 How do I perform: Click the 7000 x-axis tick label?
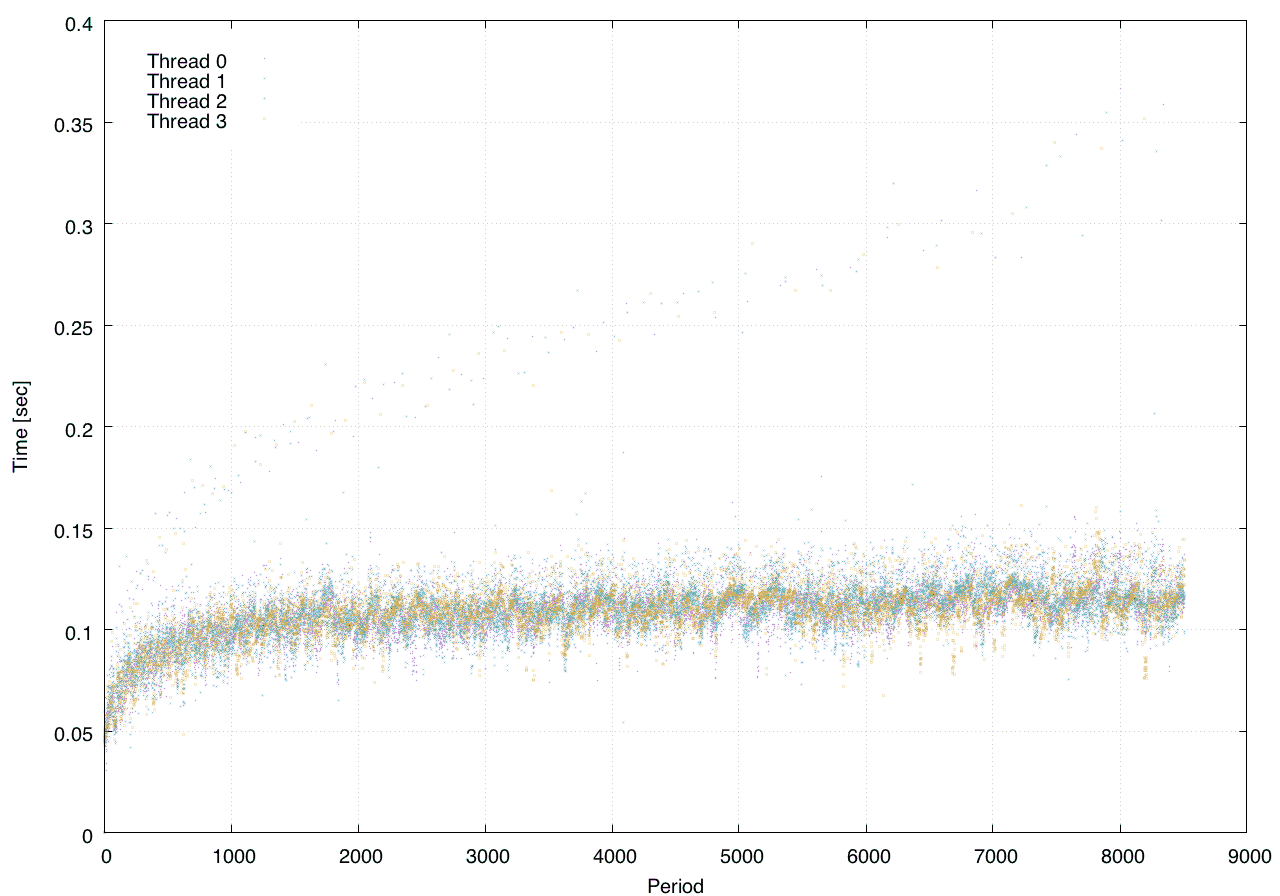992,856
